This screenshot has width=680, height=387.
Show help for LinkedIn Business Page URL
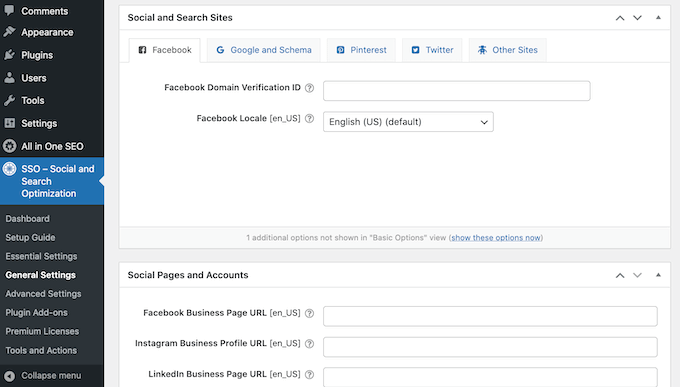[309, 374]
